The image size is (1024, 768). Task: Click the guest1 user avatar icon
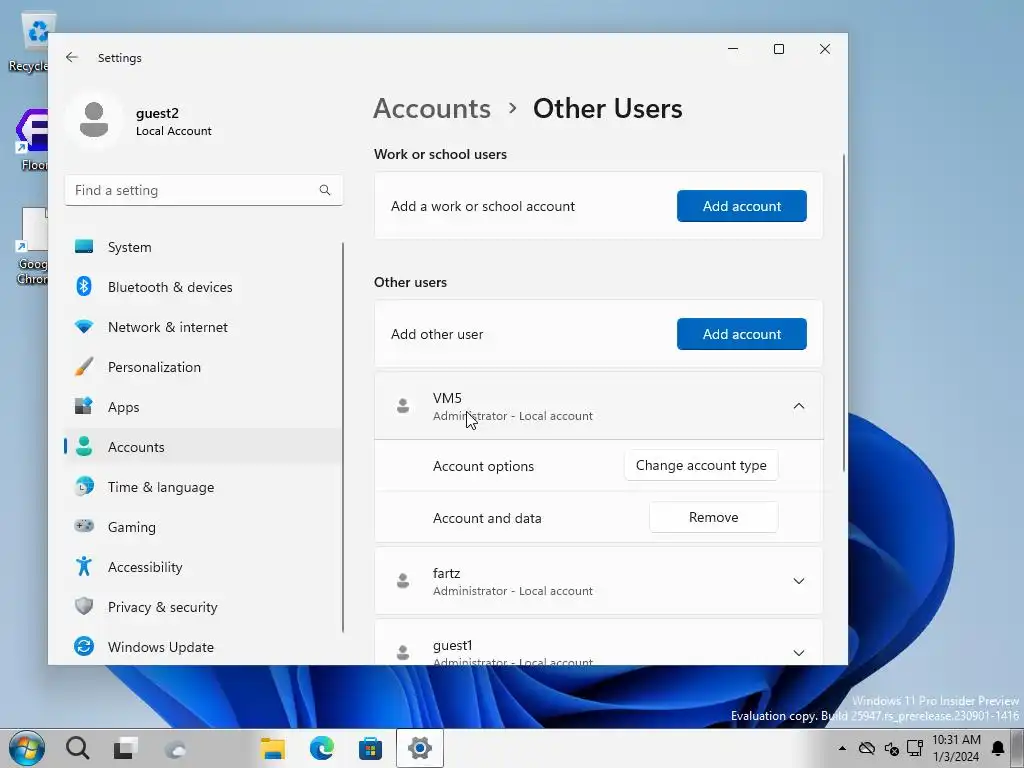(x=403, y=652)
